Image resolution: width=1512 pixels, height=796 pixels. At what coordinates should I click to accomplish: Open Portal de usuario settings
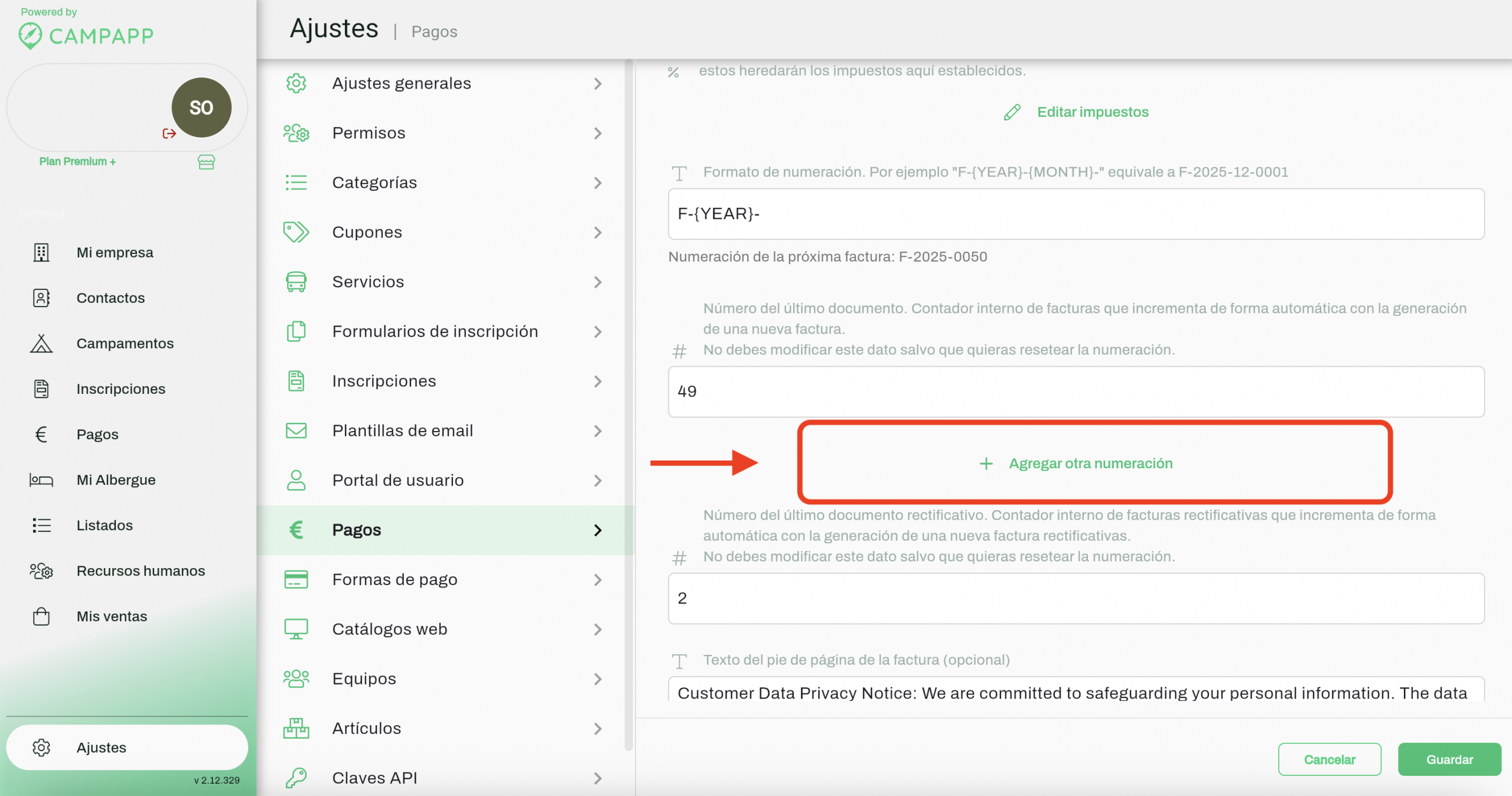[x=397, y=480]
